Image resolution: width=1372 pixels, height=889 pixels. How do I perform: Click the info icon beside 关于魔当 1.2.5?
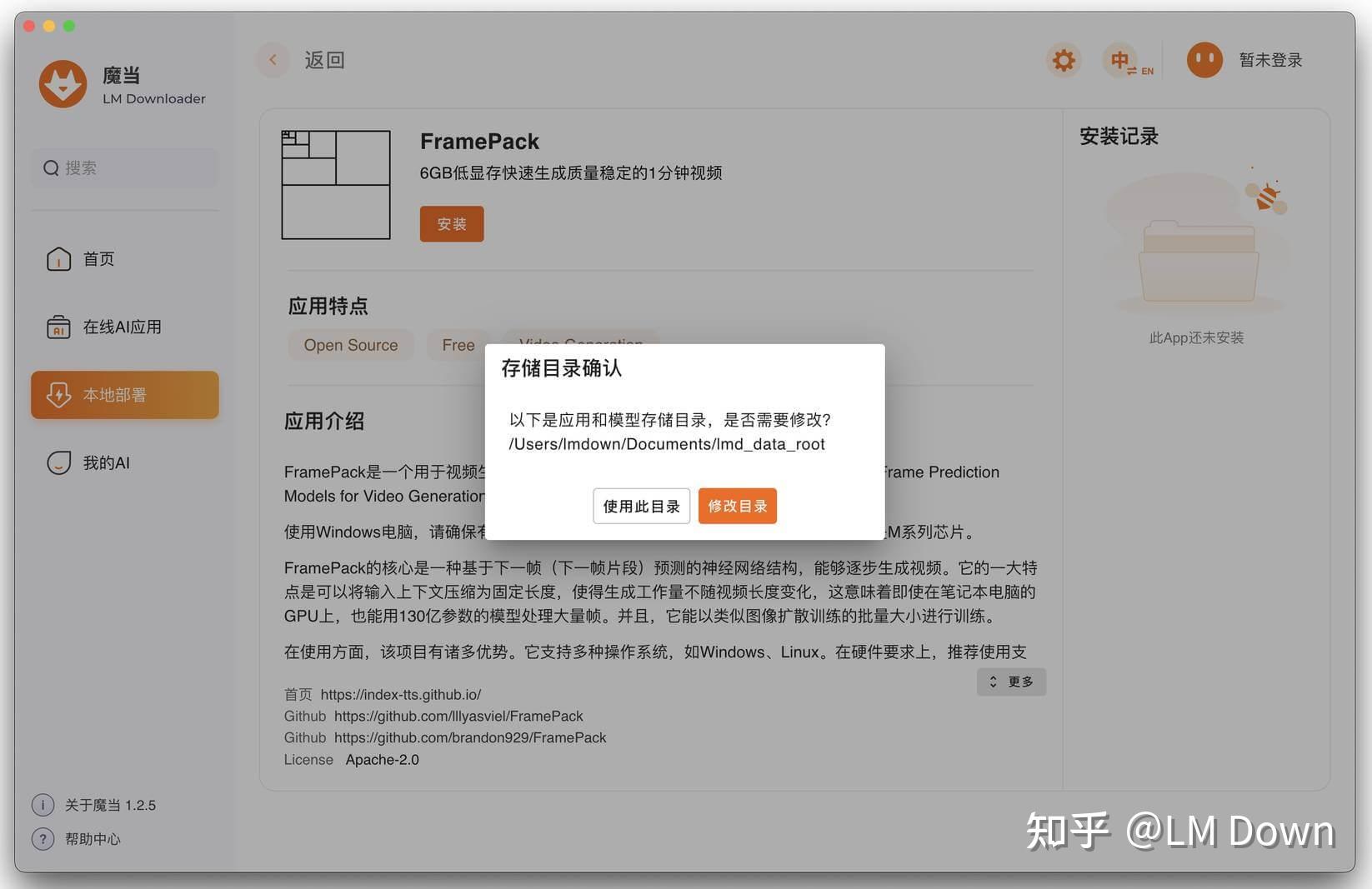[43, 805]
